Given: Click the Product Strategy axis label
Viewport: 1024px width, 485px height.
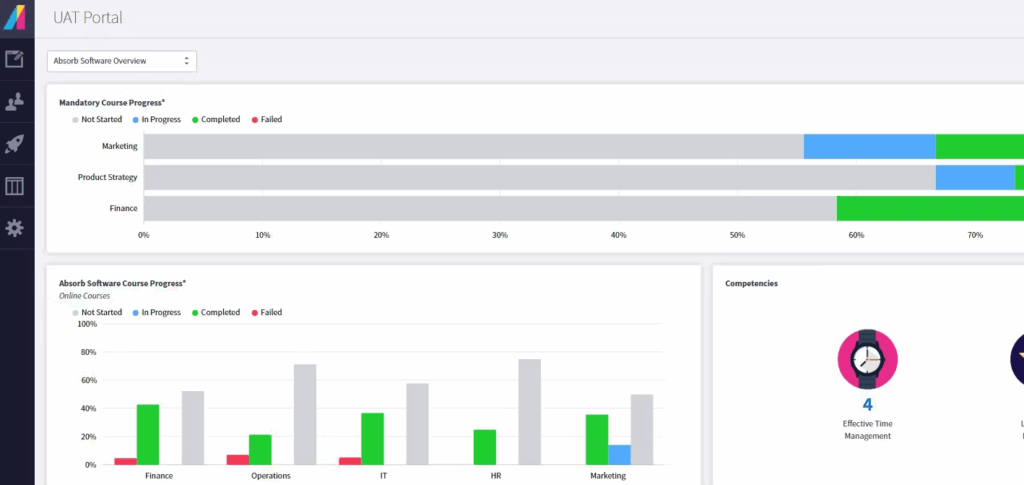Looking at the screenshot, I should click(108, 178).
